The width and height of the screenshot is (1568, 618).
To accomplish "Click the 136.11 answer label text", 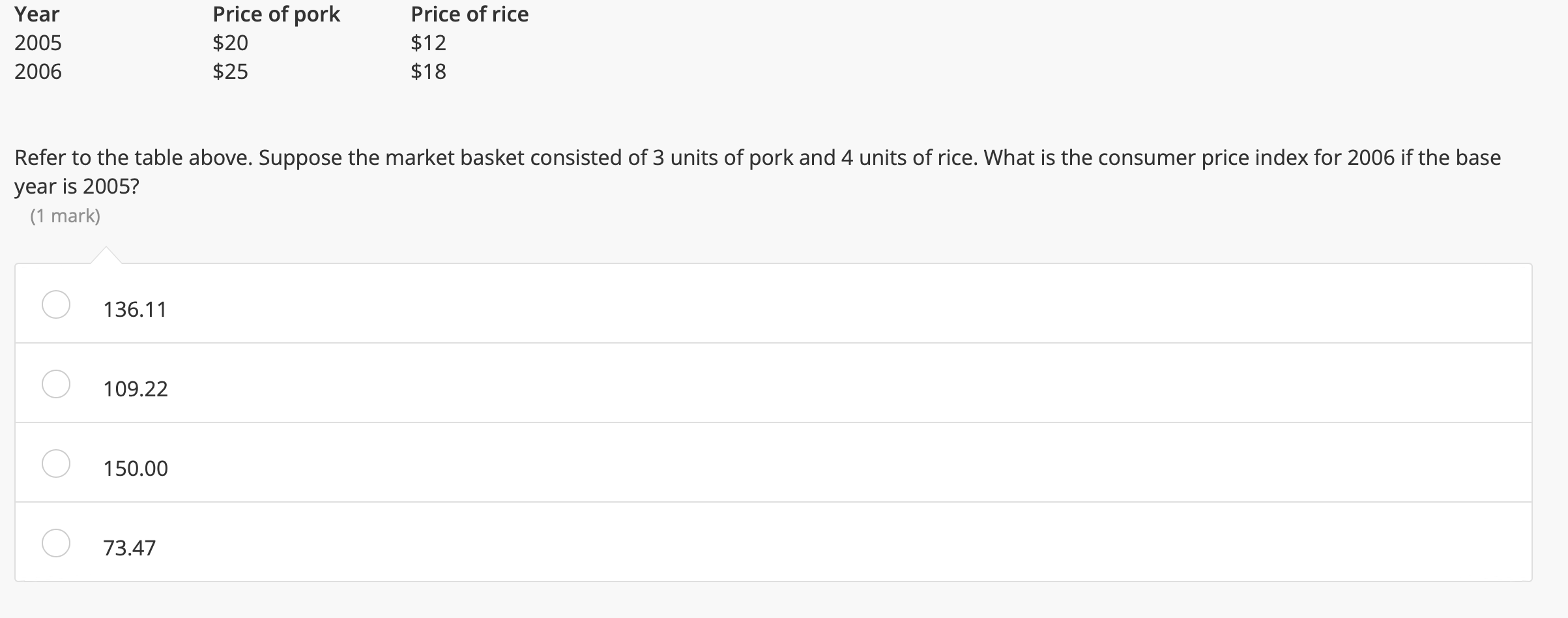I will [135, 309].
